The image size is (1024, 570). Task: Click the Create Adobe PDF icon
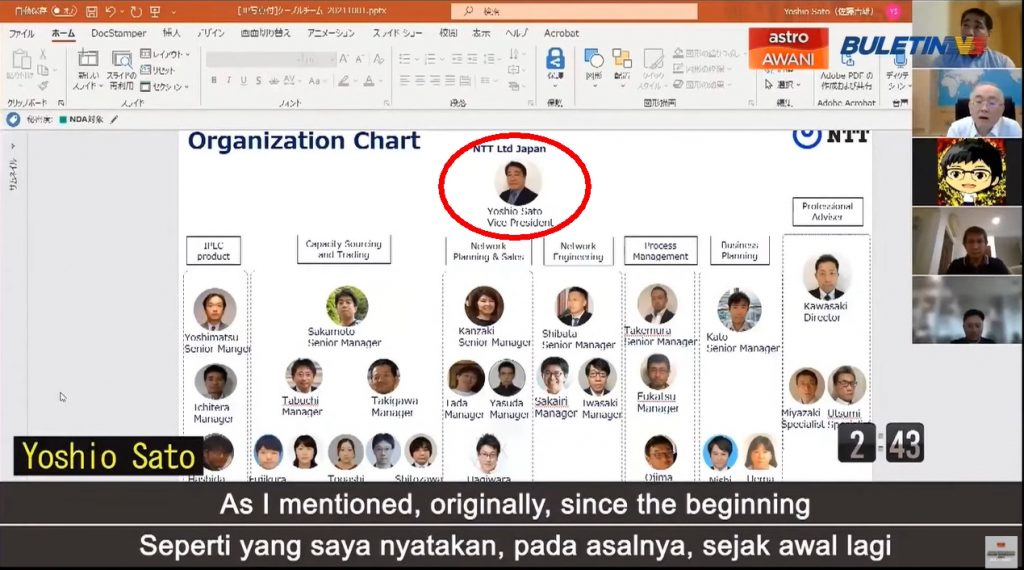tap(846, 62)
